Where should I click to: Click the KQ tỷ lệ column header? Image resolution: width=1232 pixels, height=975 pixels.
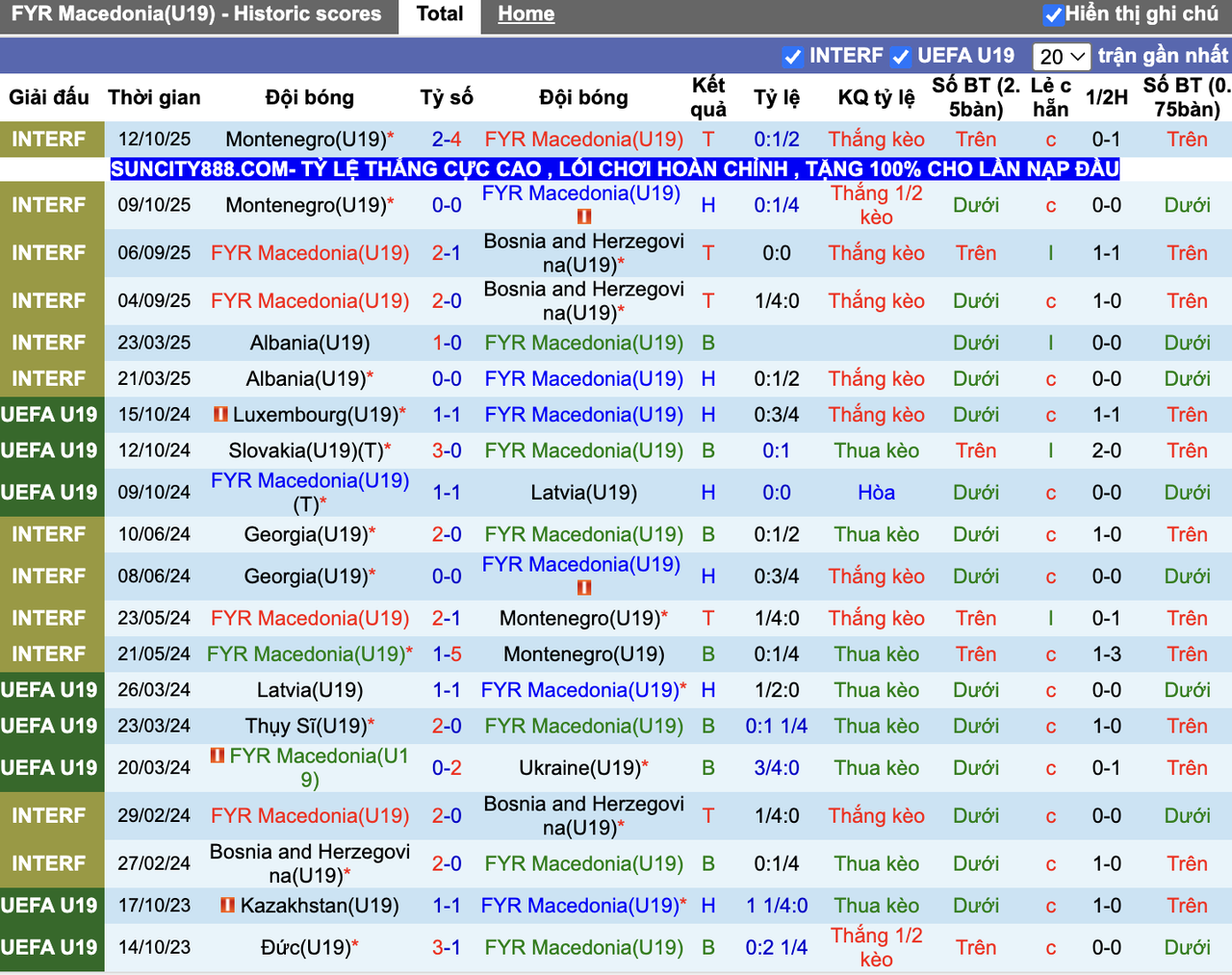pos(876,97)
